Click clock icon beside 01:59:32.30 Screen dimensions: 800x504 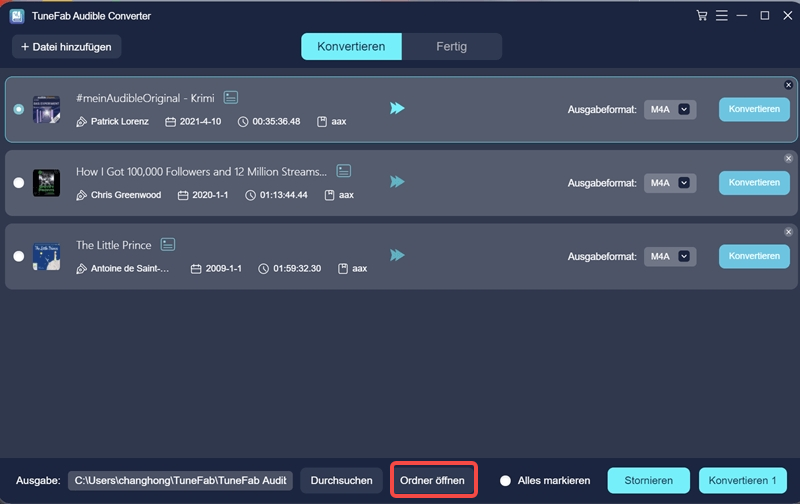(x=263, y=269)
